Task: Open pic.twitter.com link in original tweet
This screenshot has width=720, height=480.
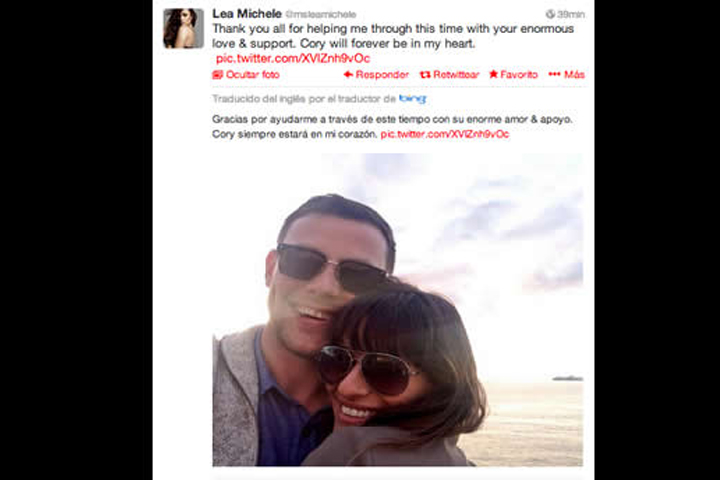Action: point(292,58)
